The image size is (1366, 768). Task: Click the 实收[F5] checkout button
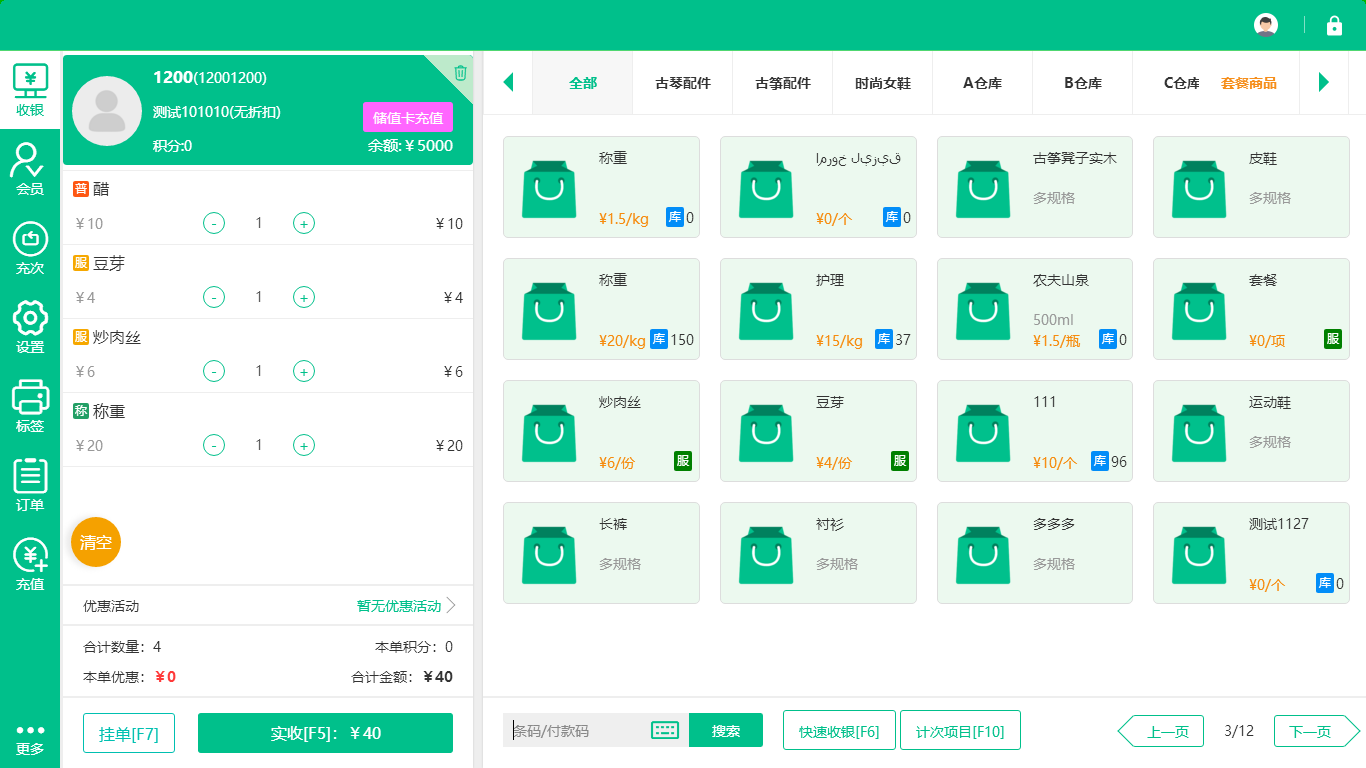[325, 733]
